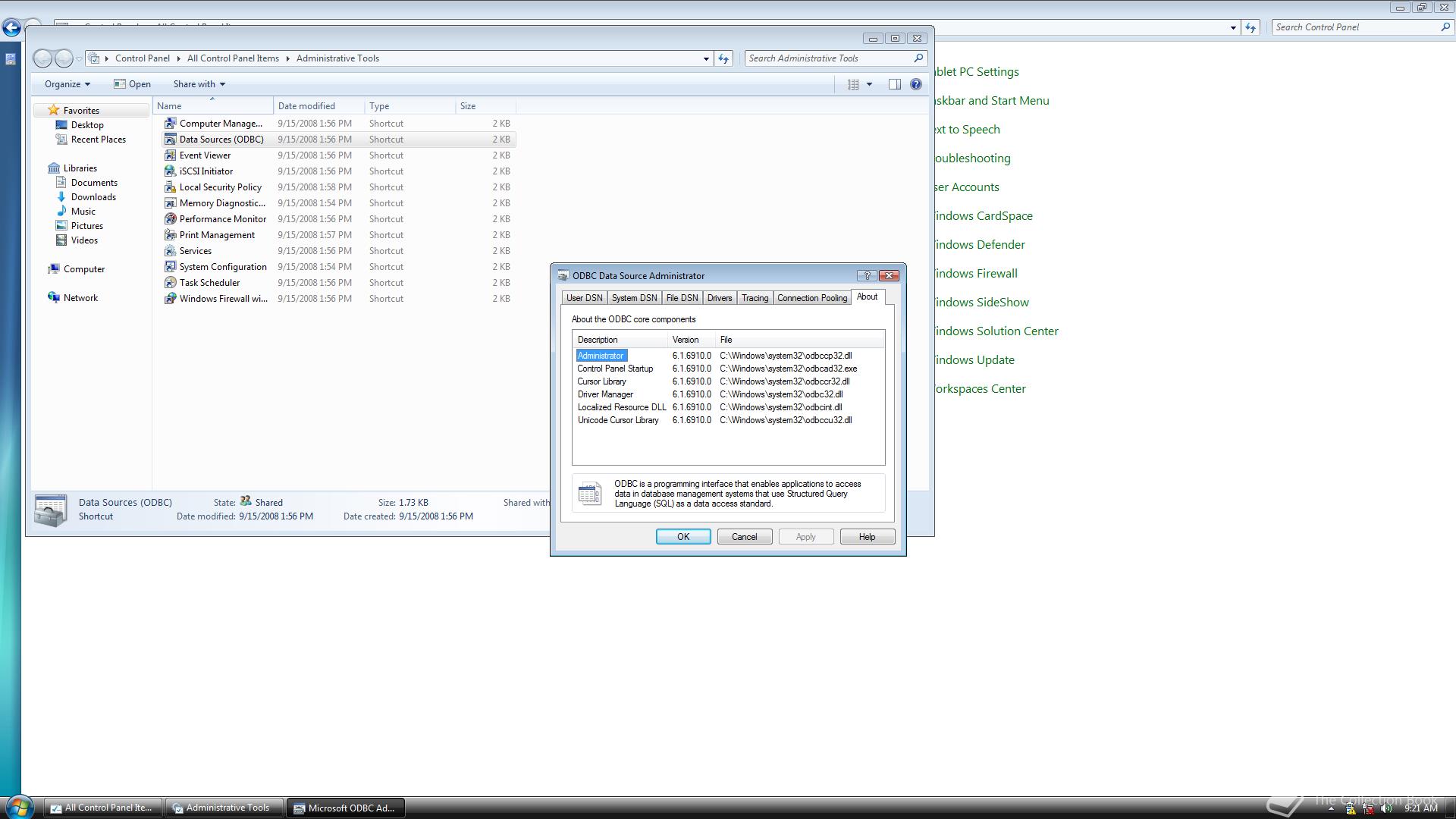Open the Connection Pooling tab

pyautogui.click(x=812, y=298)
